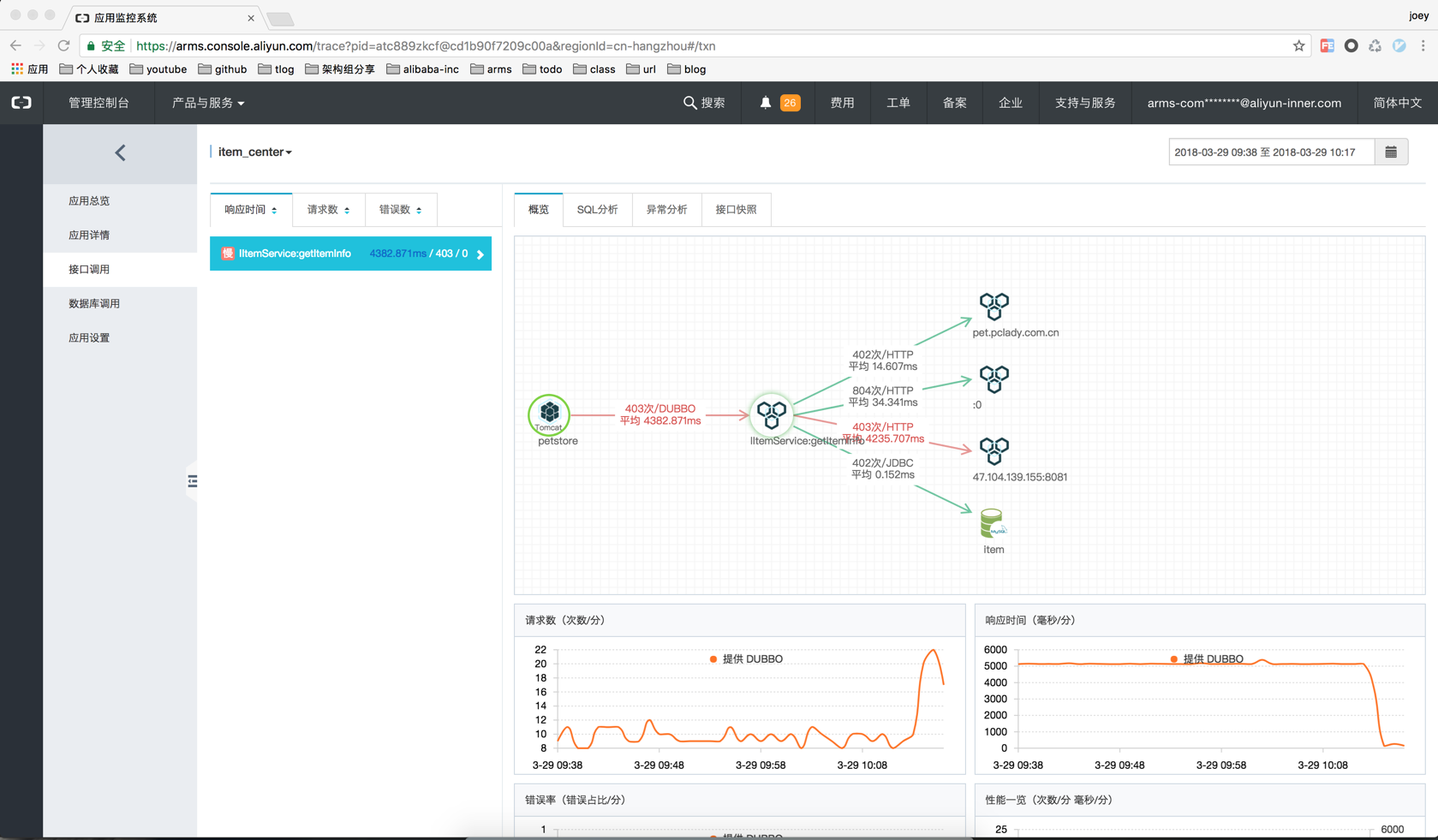Click the slow marker icon on getItemInfo row
Screen dimensions: 1438x840
point(227,253)
